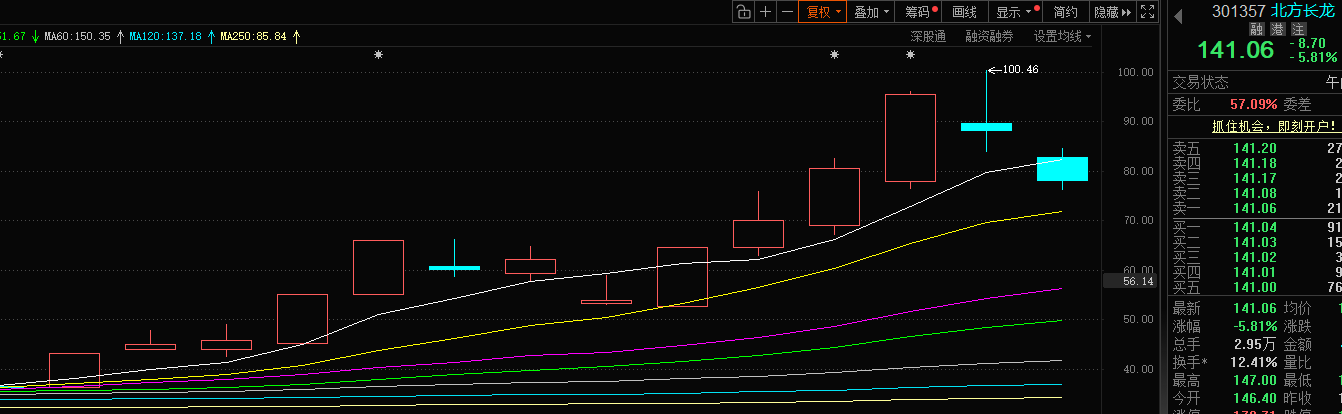This screenshot has height=414, width=1342.
Task: Toggle the 隐藏 hide panel button
Action: [1111, 12]
